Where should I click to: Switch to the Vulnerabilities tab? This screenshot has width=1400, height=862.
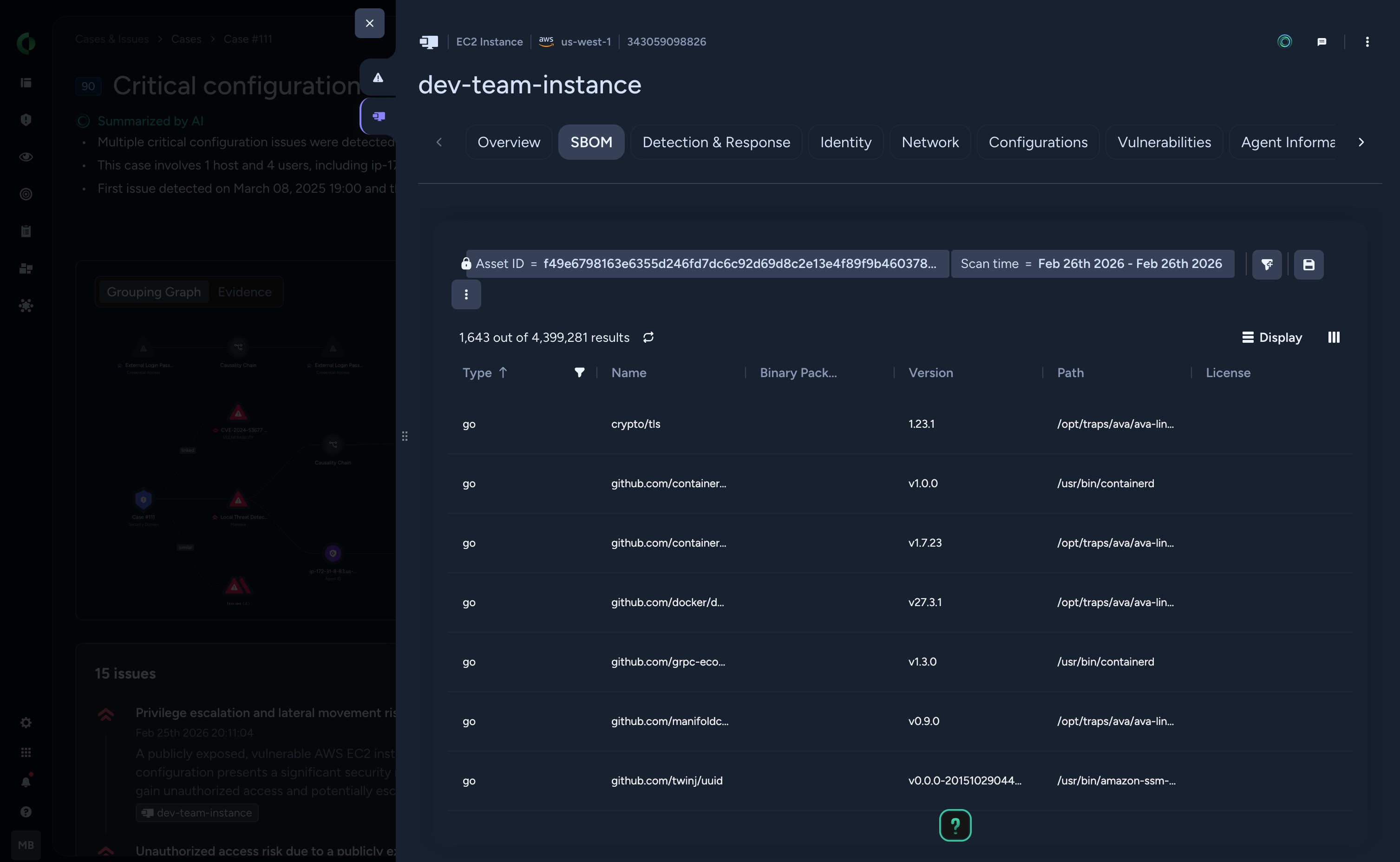[x=1164, y=142]
